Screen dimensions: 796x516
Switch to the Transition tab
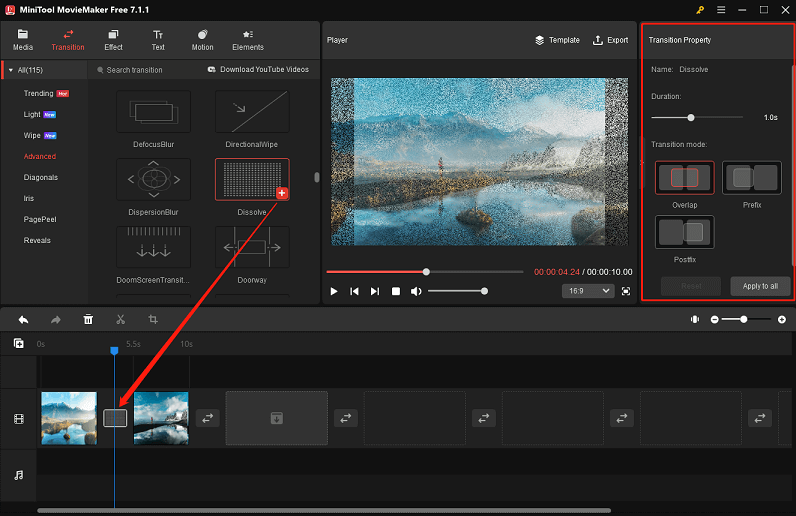(68, 40)
